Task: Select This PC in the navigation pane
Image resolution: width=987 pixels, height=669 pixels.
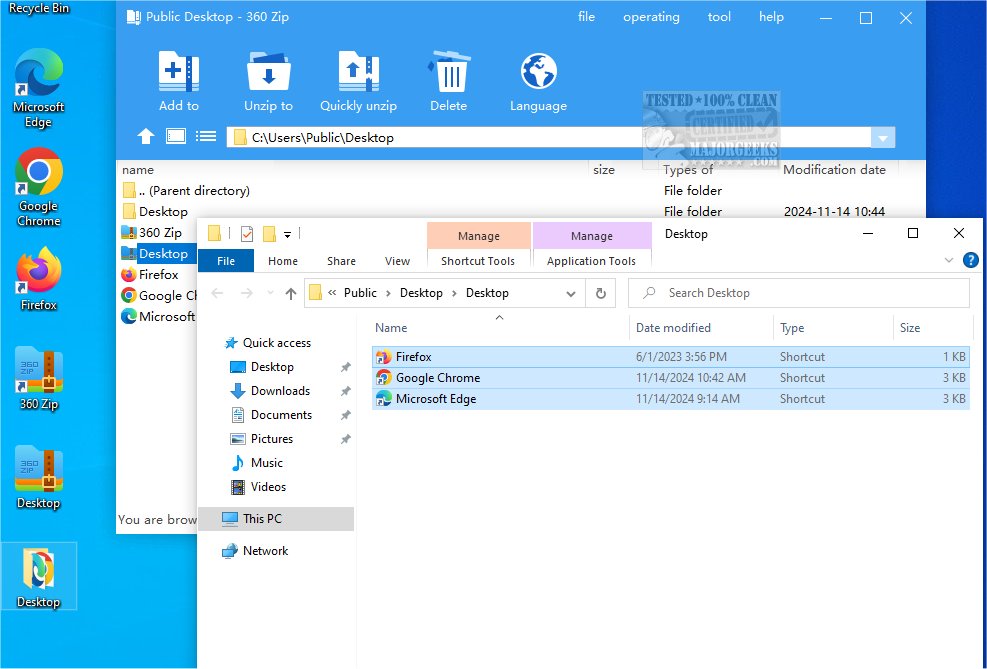Action: pyautogui.click(x=262, y=518)
